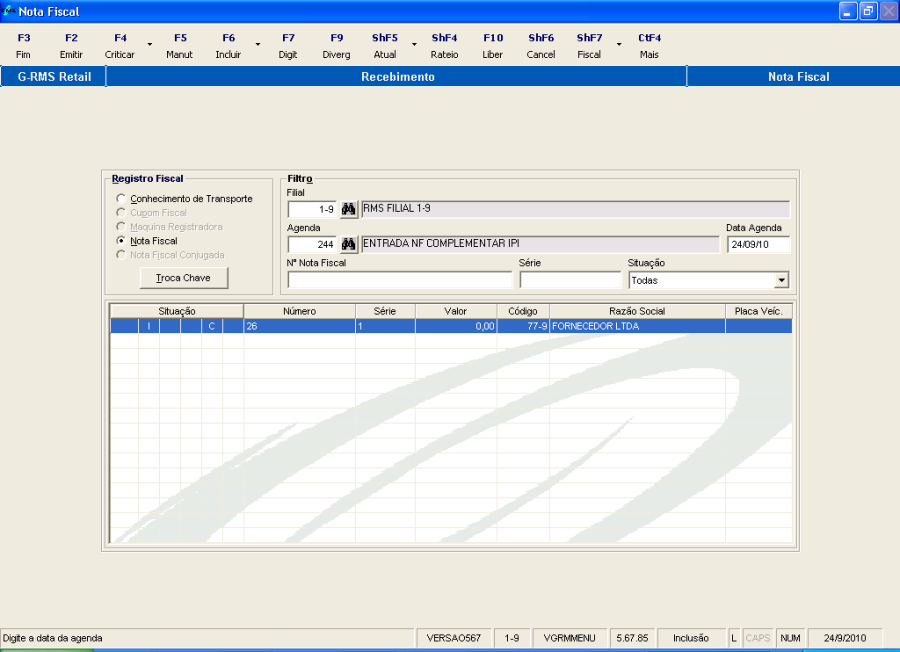Expand the arrow next to F4 Criticar

[150, 45]
